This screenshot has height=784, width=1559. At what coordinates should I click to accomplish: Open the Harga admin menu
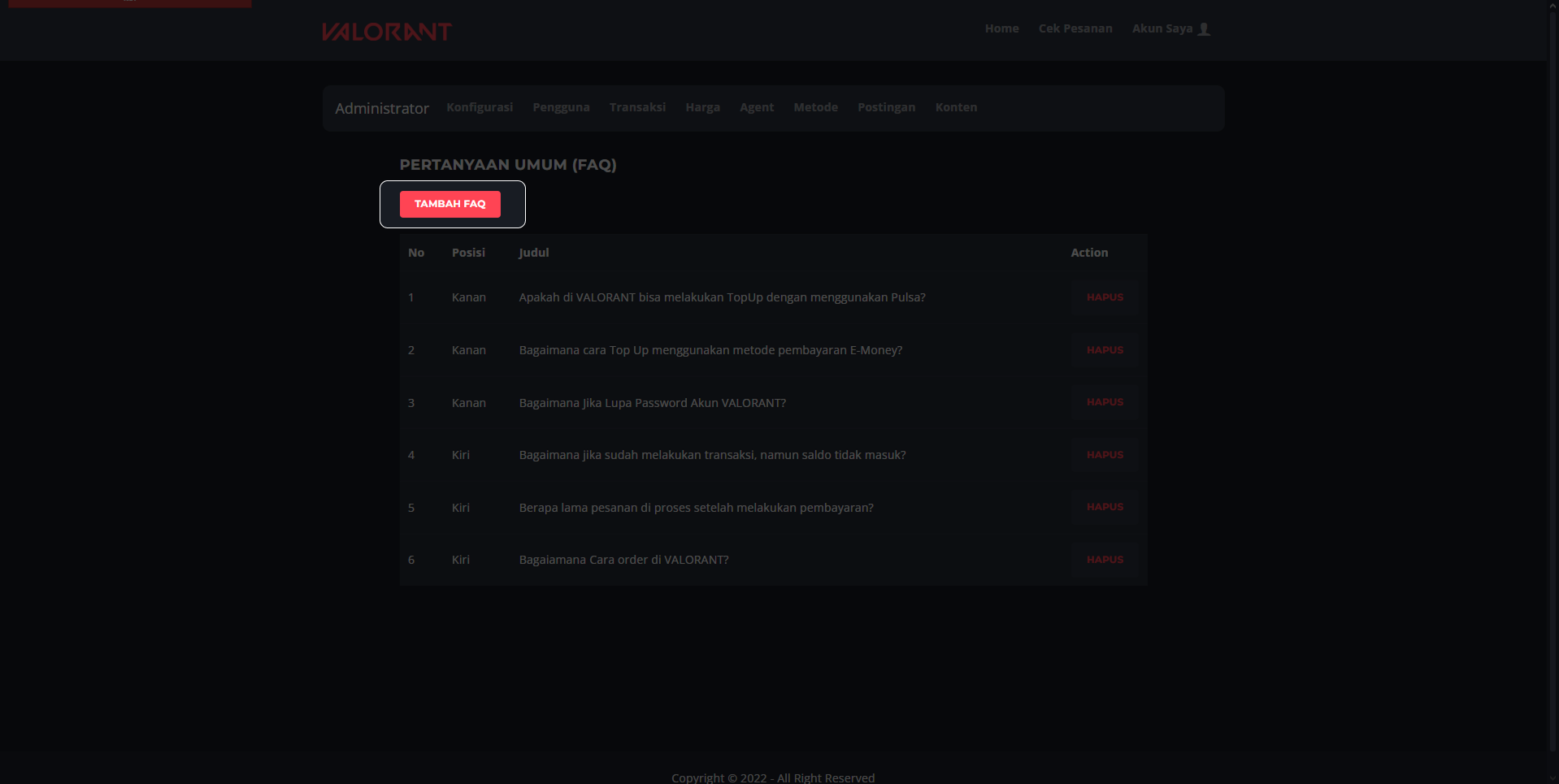[x=702, y=107]
